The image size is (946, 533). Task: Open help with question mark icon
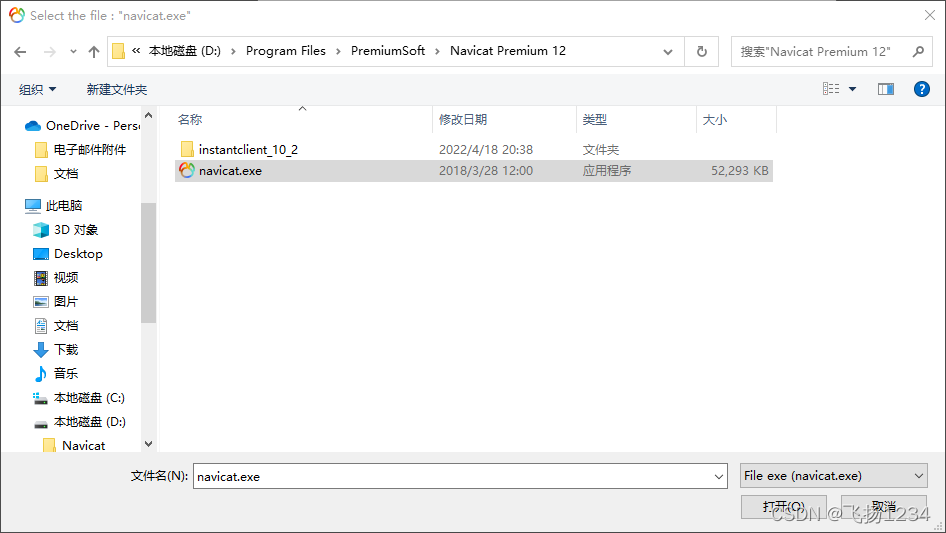(x=921, y=89)
